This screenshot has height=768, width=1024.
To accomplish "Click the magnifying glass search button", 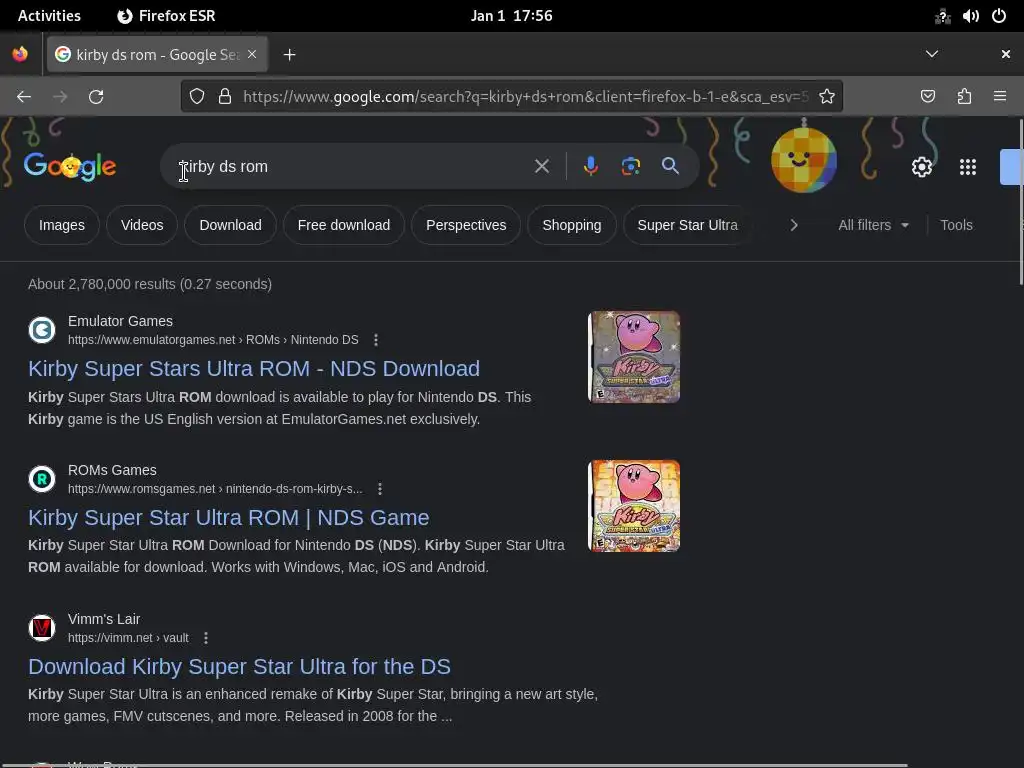I will click(670, 167).
